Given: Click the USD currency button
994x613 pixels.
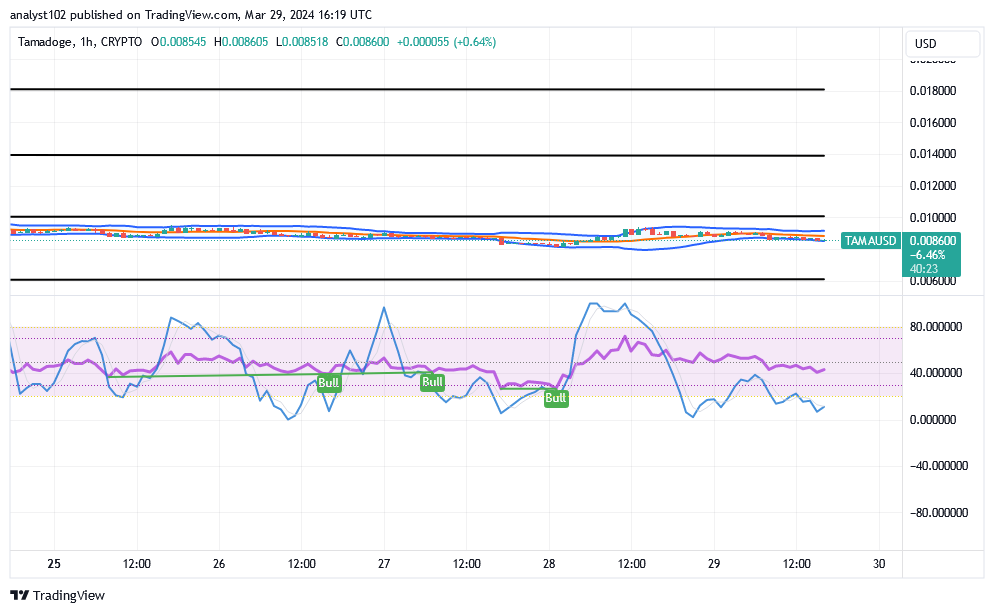Looking at the screenshot, I should [942, 44].
